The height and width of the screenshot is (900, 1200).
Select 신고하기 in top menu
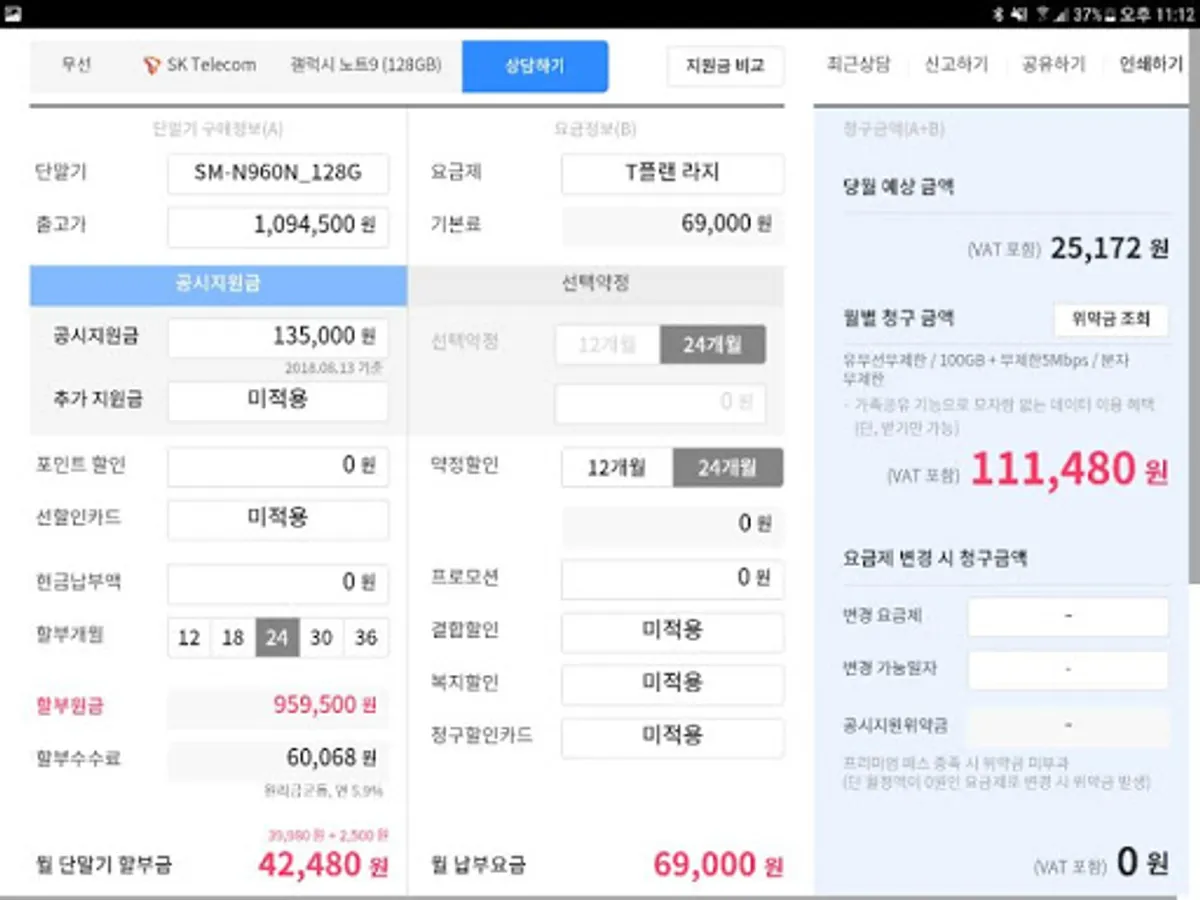[x=955, y=65]
